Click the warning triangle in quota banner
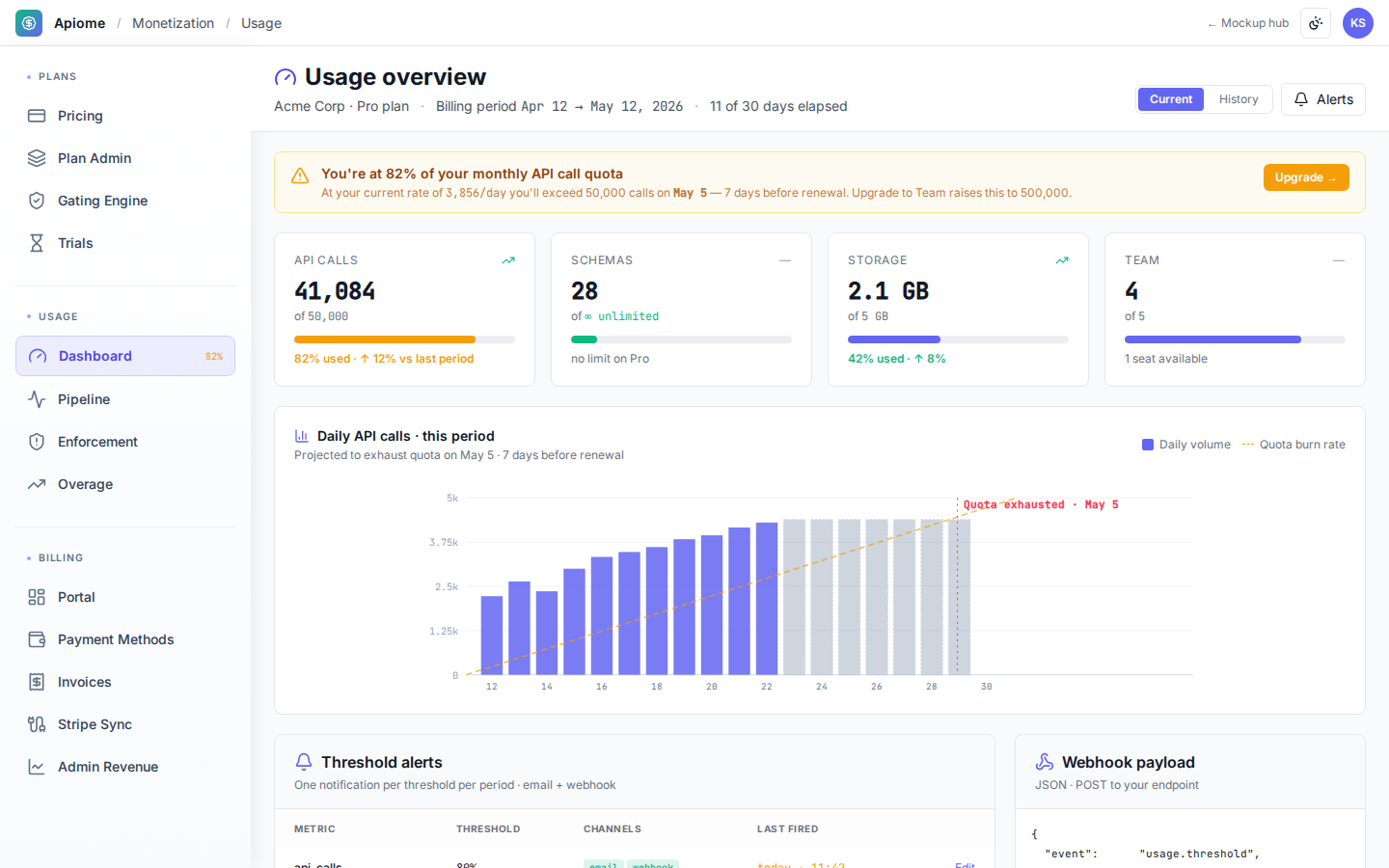The width and height of the screenshot is (1389, 868). click(x=300, y=176)
